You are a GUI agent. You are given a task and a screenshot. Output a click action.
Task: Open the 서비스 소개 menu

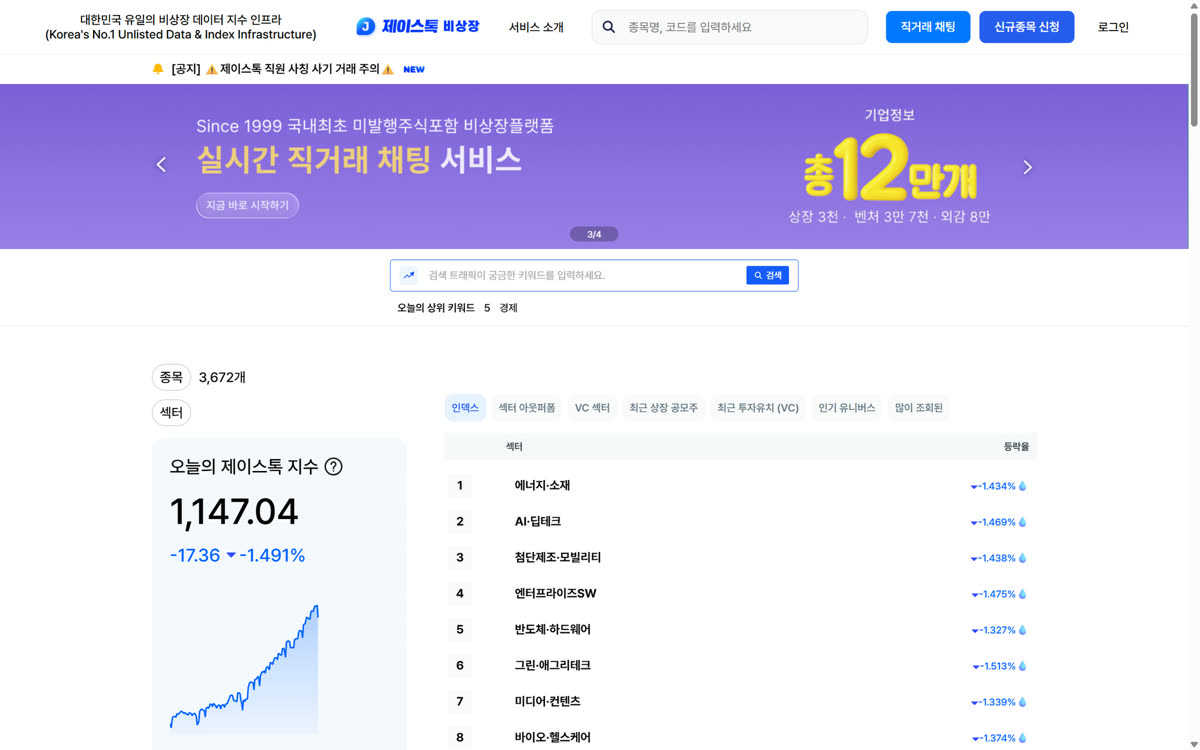[536, 27]
